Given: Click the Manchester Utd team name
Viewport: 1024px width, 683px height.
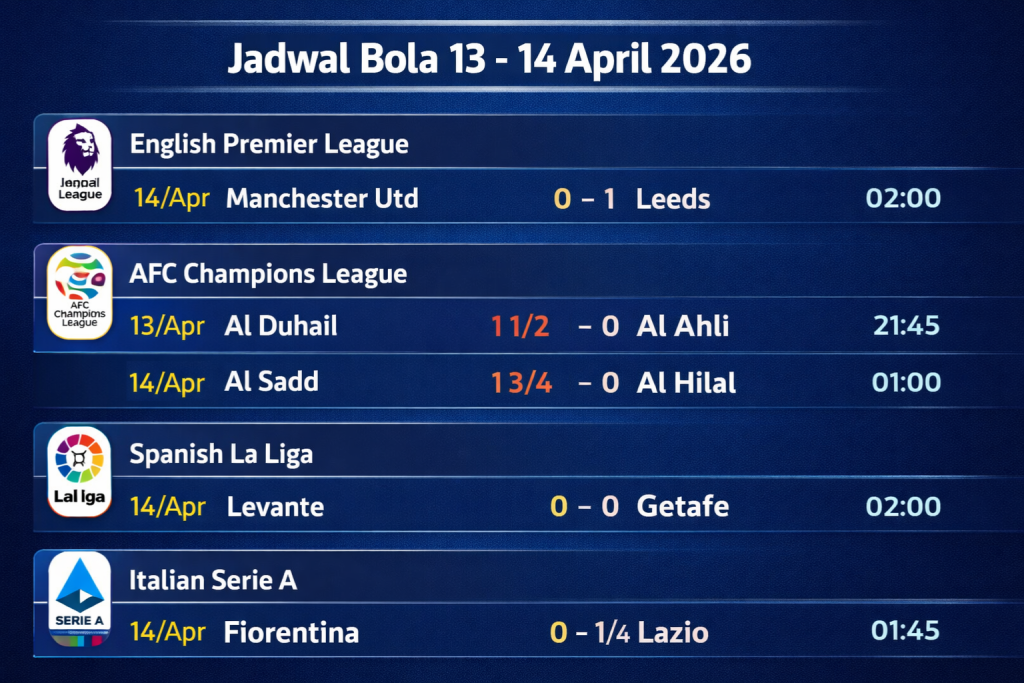Looking at the screenshot, I should tap(322, 198).
